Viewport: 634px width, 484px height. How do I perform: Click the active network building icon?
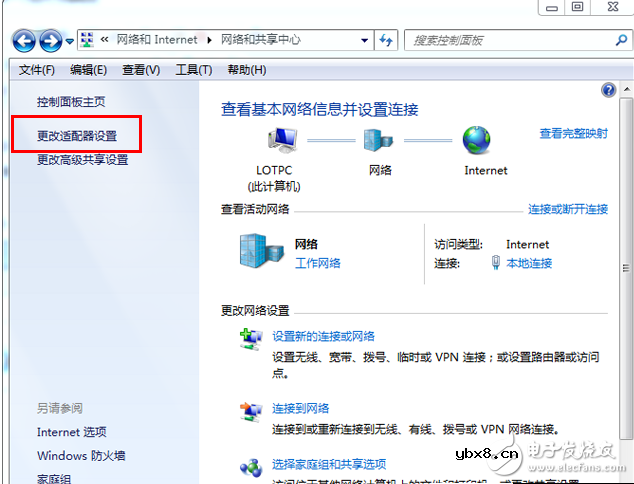coord(261,251)
